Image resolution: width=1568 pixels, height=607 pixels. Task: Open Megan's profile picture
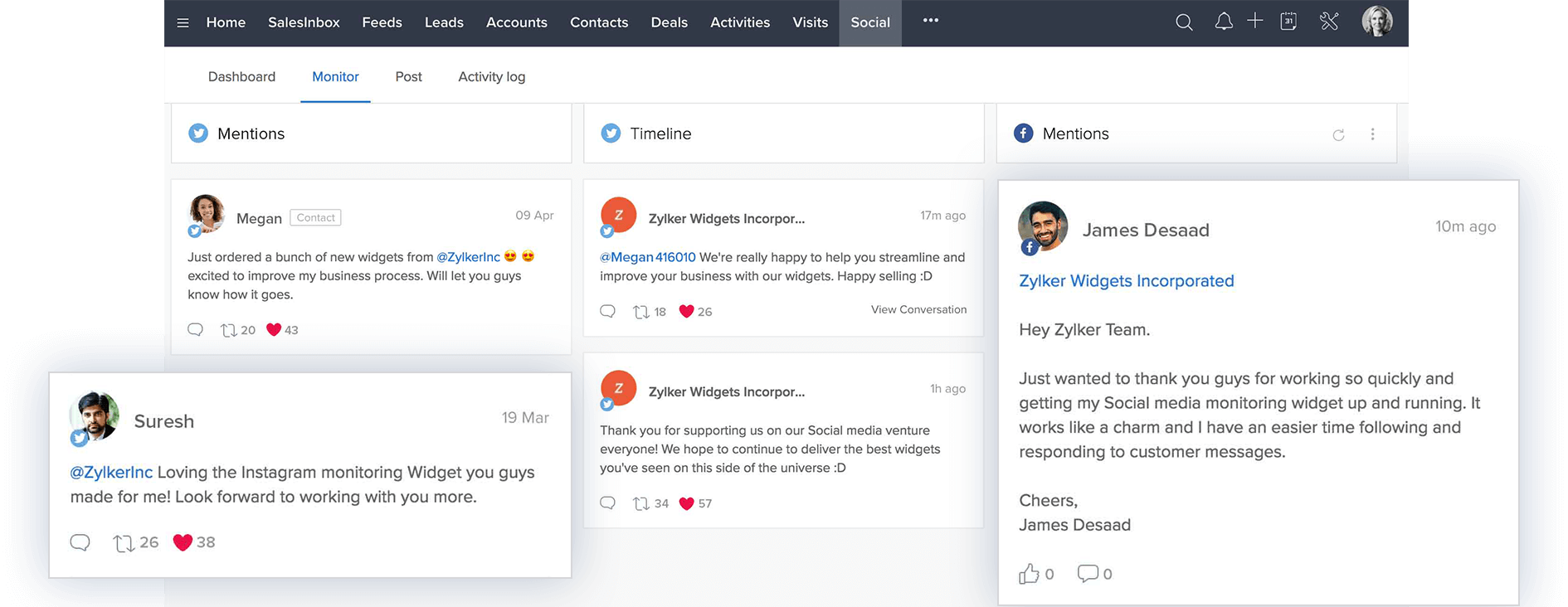(207, 213)
